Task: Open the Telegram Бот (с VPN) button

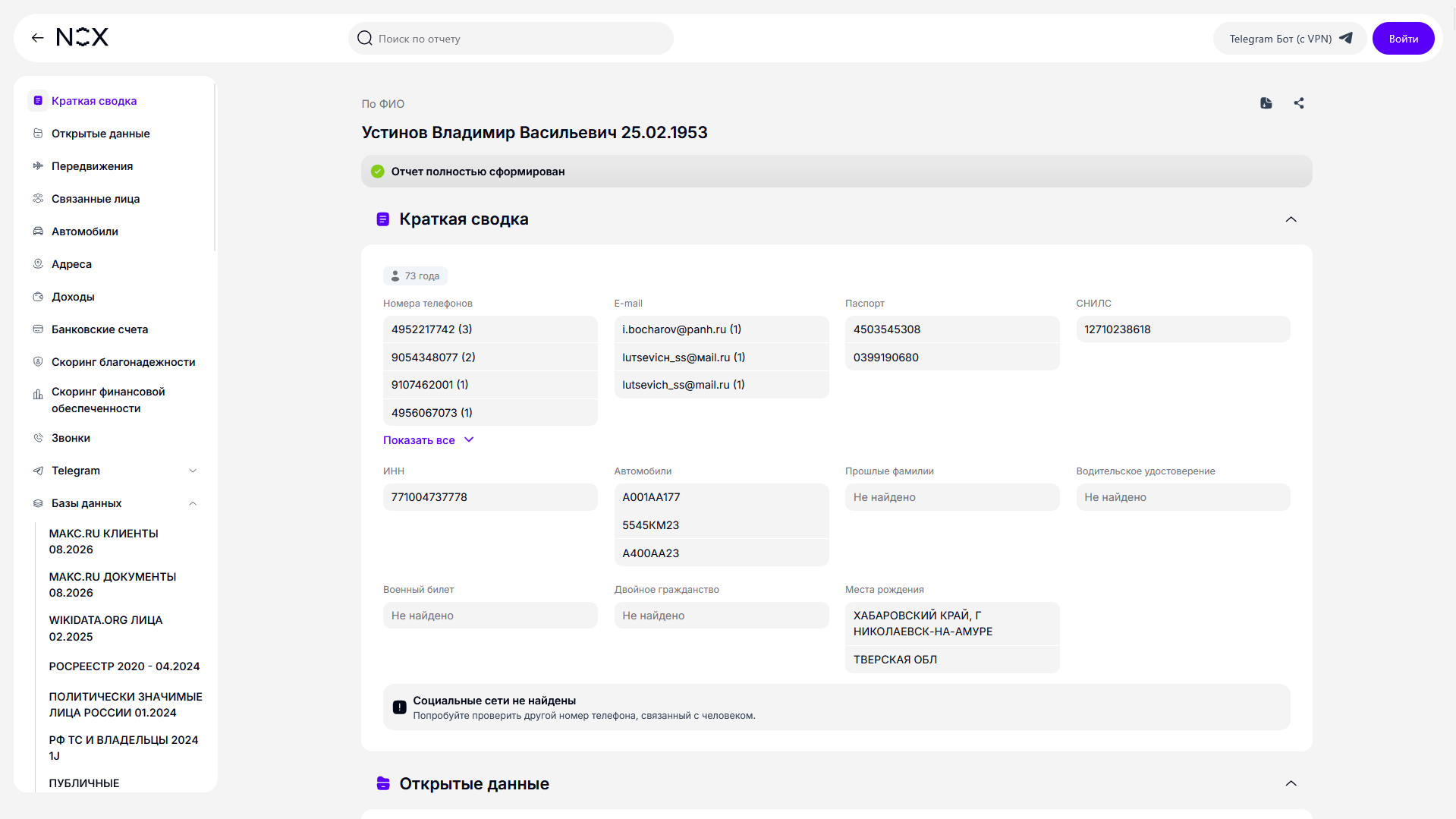Action: point(1290,39)
